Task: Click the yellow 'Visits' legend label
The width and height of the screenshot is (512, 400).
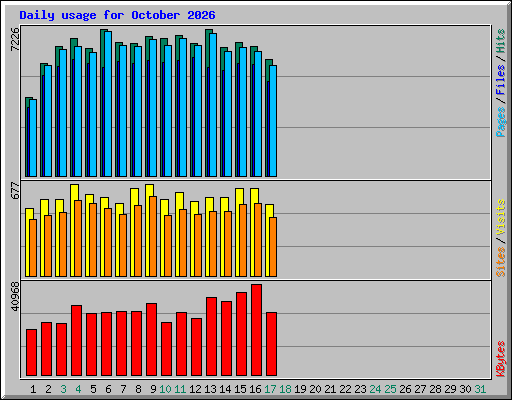Action: (x=501, y=217)
